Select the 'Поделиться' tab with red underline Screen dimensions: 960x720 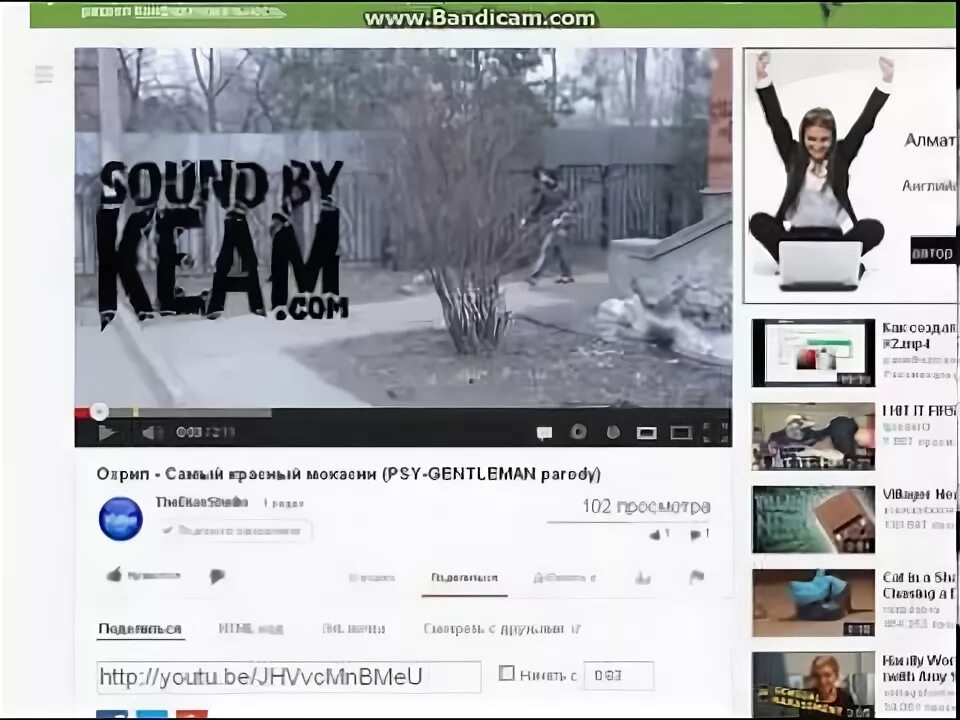click(464, 577)
